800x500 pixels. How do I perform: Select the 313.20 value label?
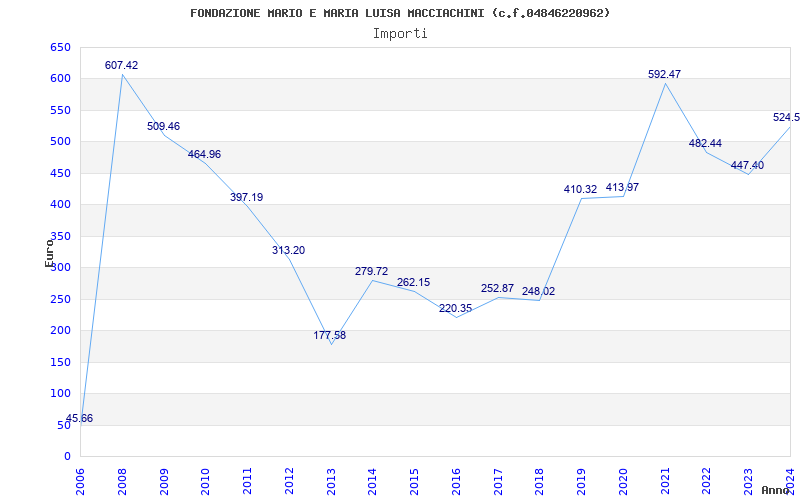click(x=288, y=251)
